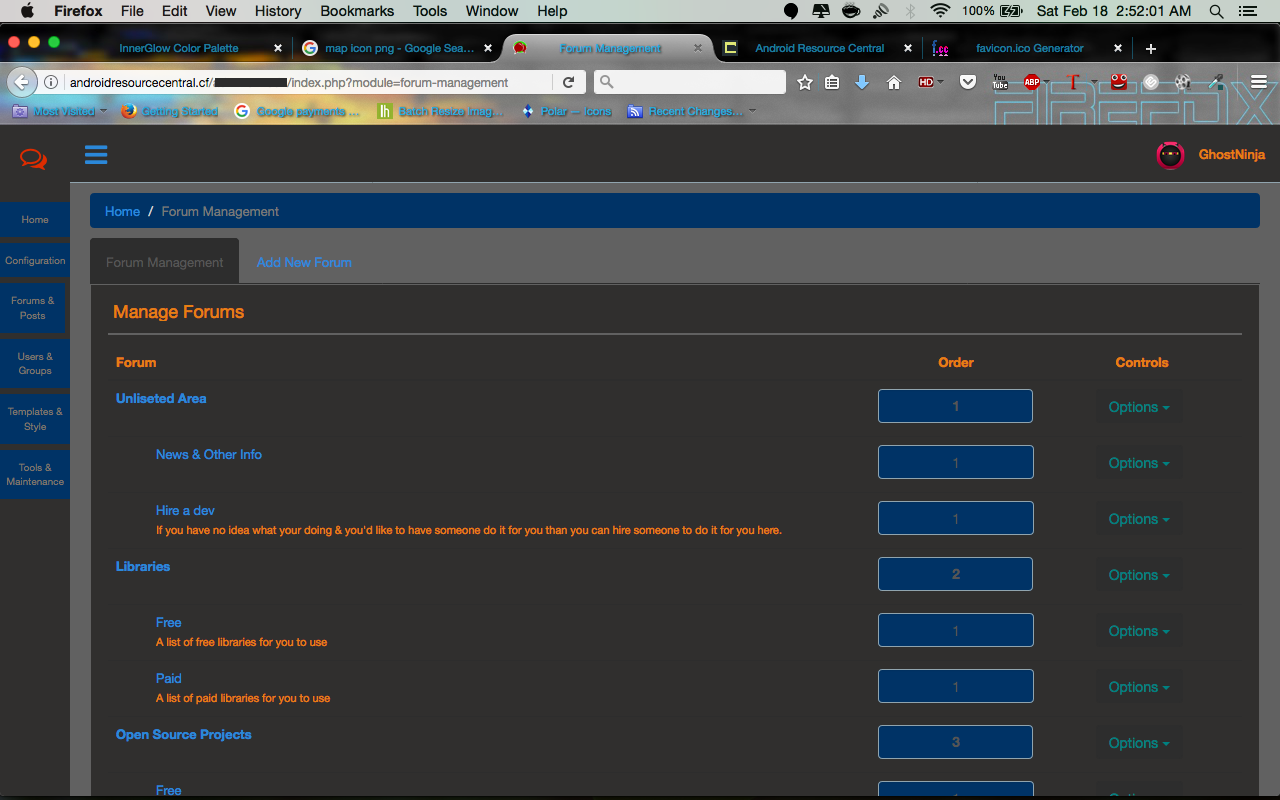Click the browser search box

point(690,82)
